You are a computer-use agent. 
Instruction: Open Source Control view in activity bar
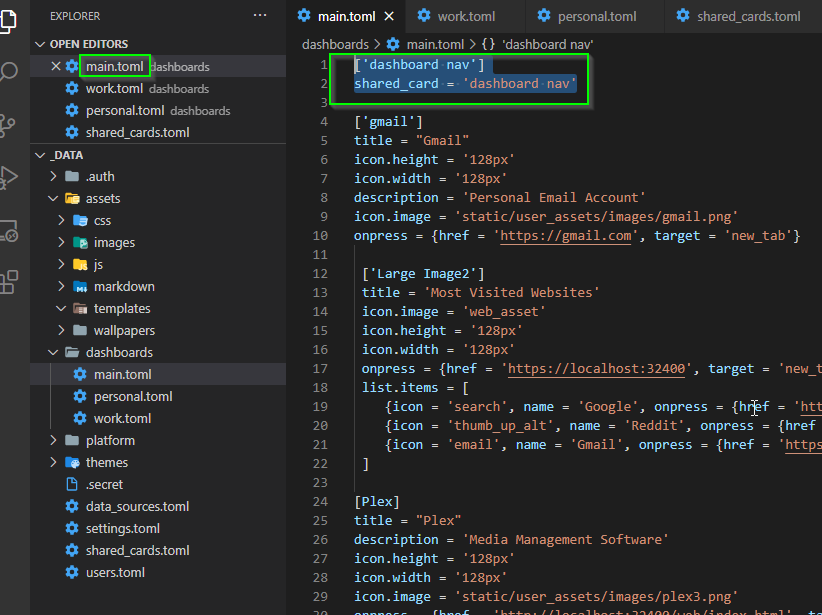tap(7, 126)
